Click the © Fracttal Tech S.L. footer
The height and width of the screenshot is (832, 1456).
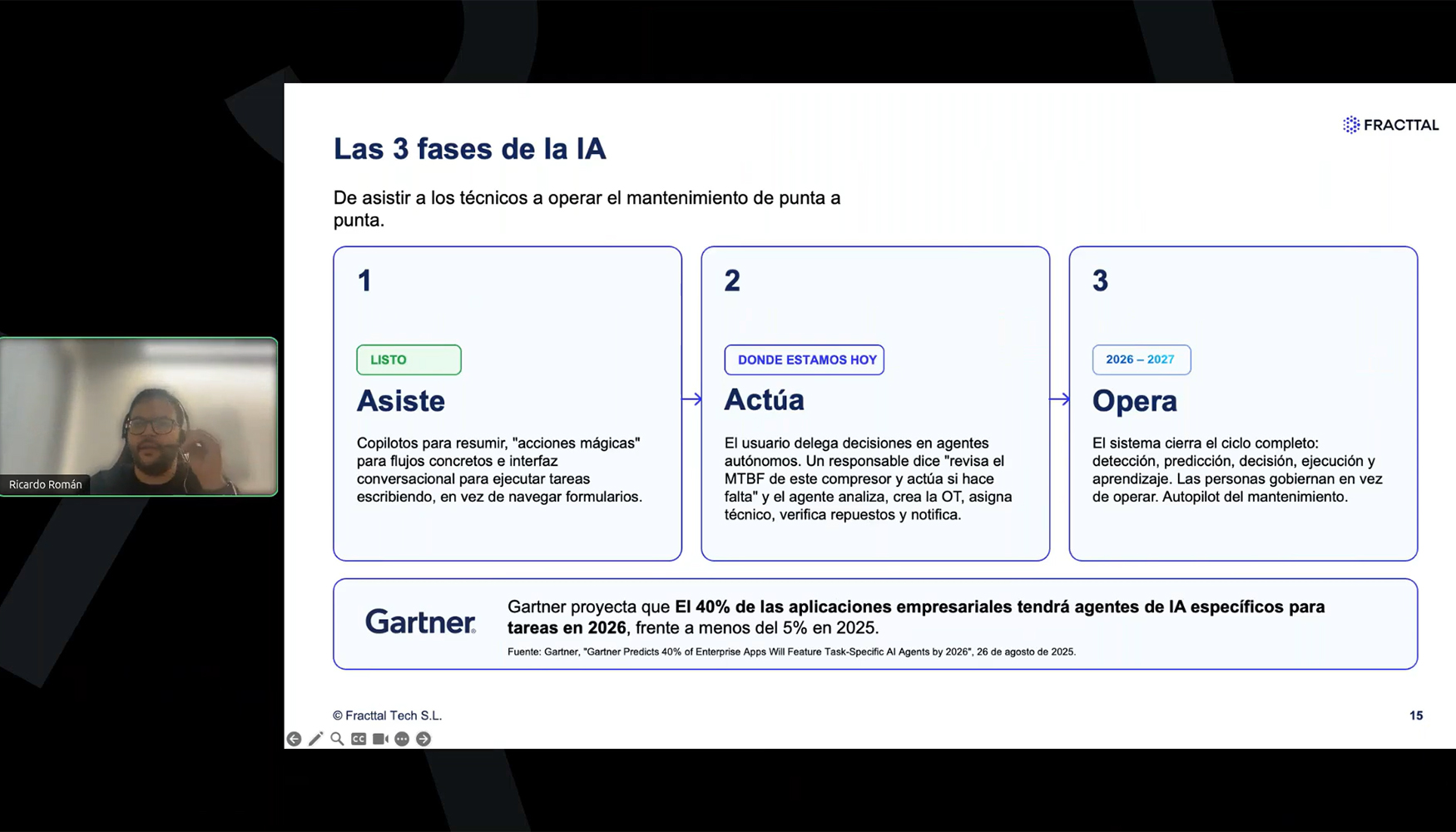(x=387, y=716)
